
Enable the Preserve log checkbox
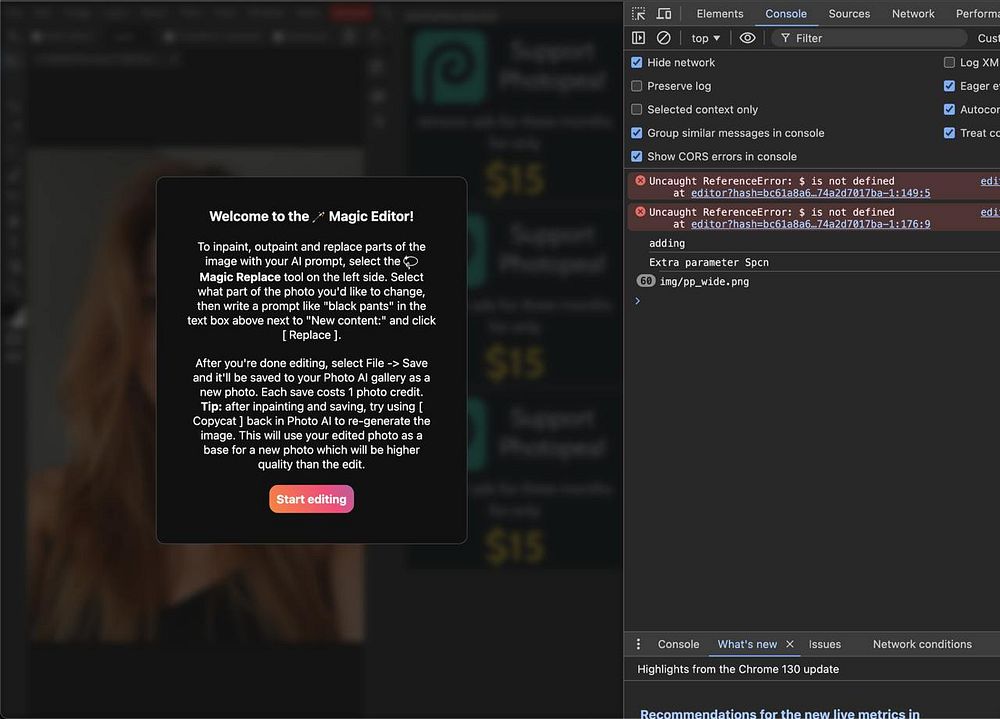[636, 86]
